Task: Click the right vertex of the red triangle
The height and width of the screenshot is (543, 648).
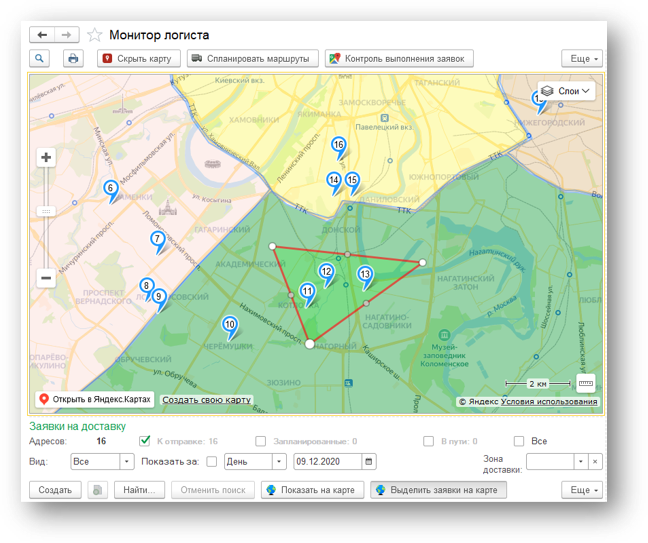Action: point(422,262)
